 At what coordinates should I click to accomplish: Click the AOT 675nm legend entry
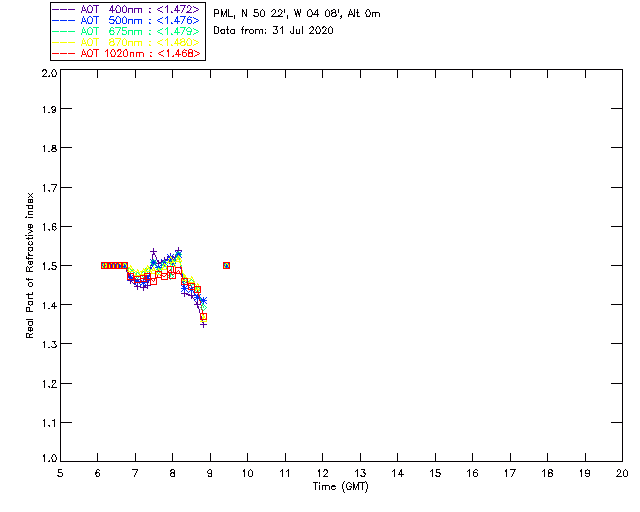(x=126, y=31)
